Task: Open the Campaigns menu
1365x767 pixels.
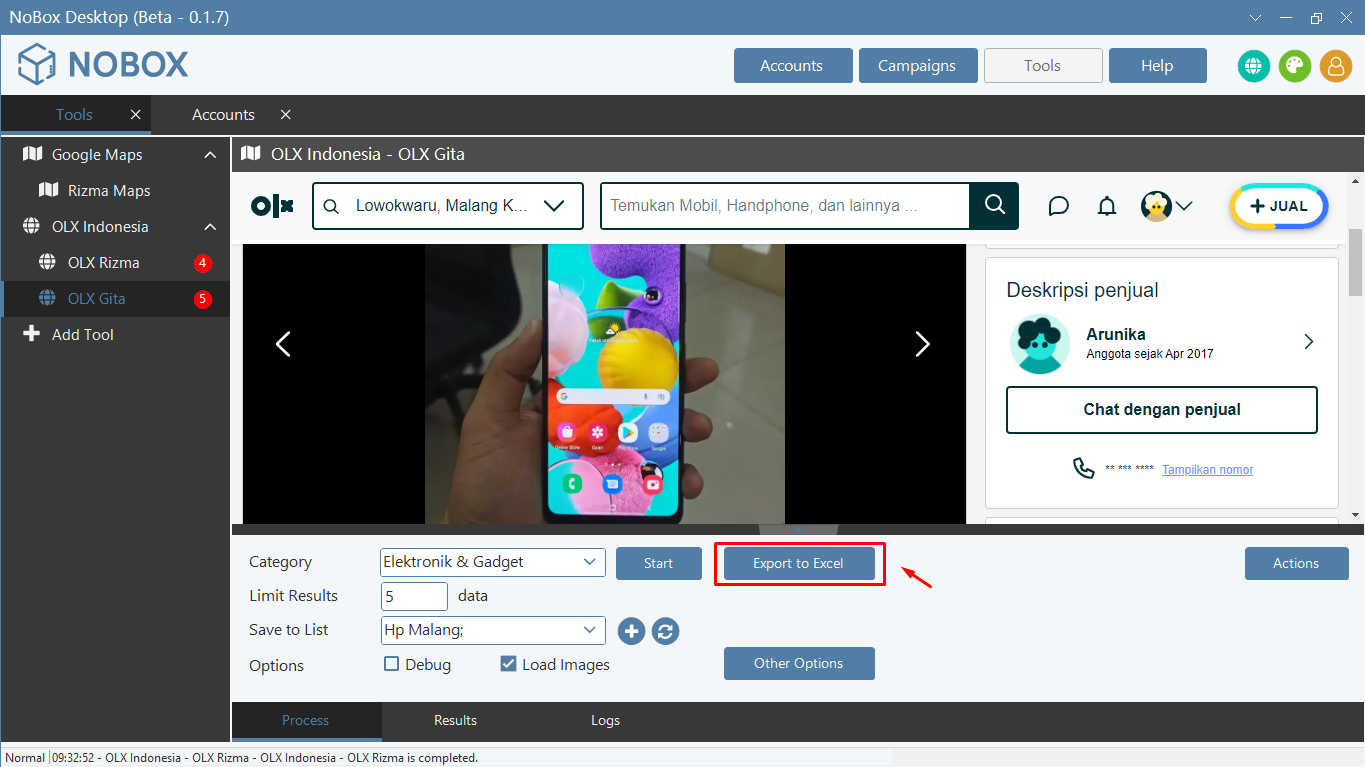Action: pyautogui.click(x=917, y=66)
